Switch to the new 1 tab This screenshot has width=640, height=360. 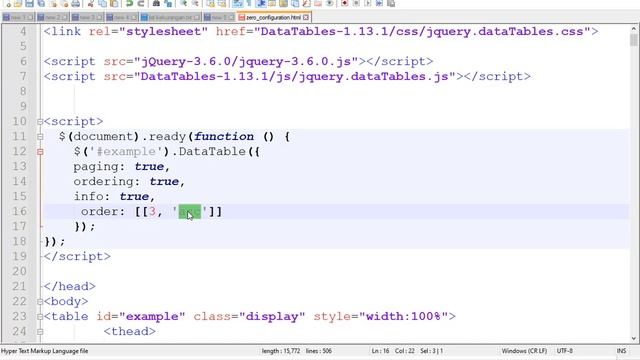click(x=18, y=18)
